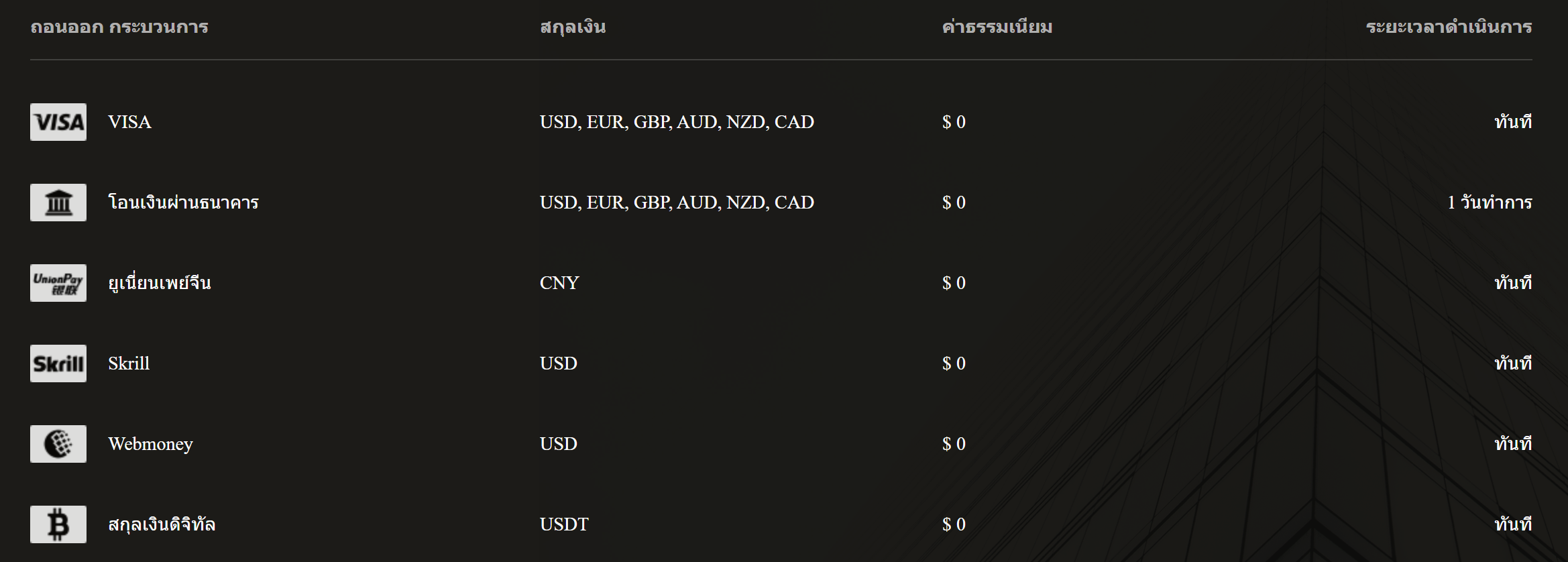Click the UnionPay logo icon

[58, 283]
